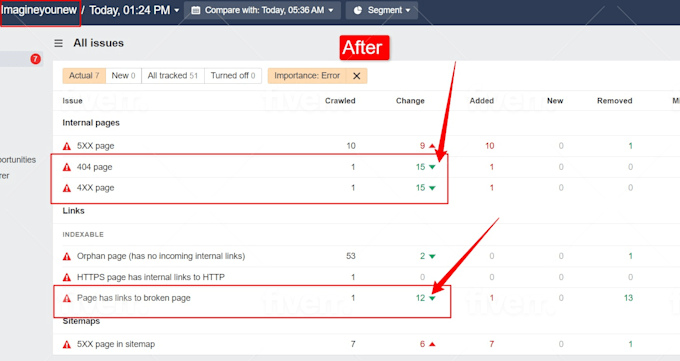Open the 5XX page in sitemap issue

pos(116,344)
